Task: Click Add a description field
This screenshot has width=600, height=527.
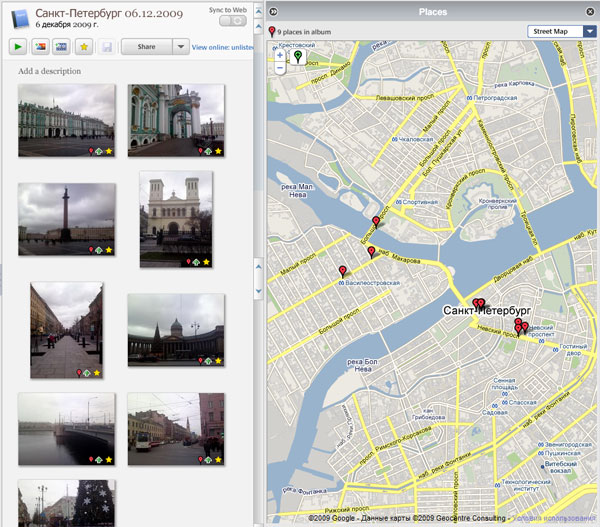Action: point(50,72)
